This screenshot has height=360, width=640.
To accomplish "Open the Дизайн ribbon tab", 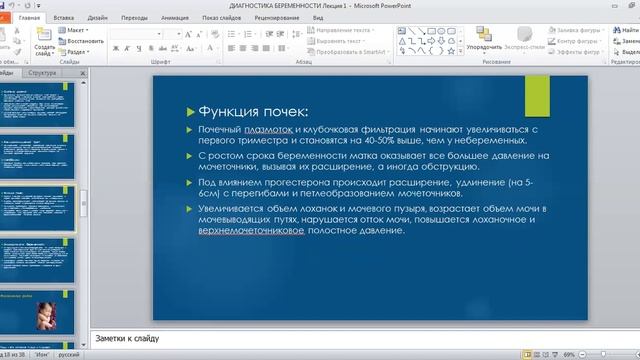I will coord(98,18).
